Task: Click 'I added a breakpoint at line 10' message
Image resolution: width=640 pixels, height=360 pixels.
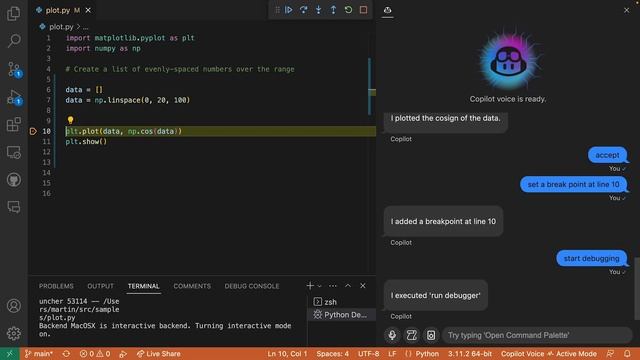Action: 443,222
